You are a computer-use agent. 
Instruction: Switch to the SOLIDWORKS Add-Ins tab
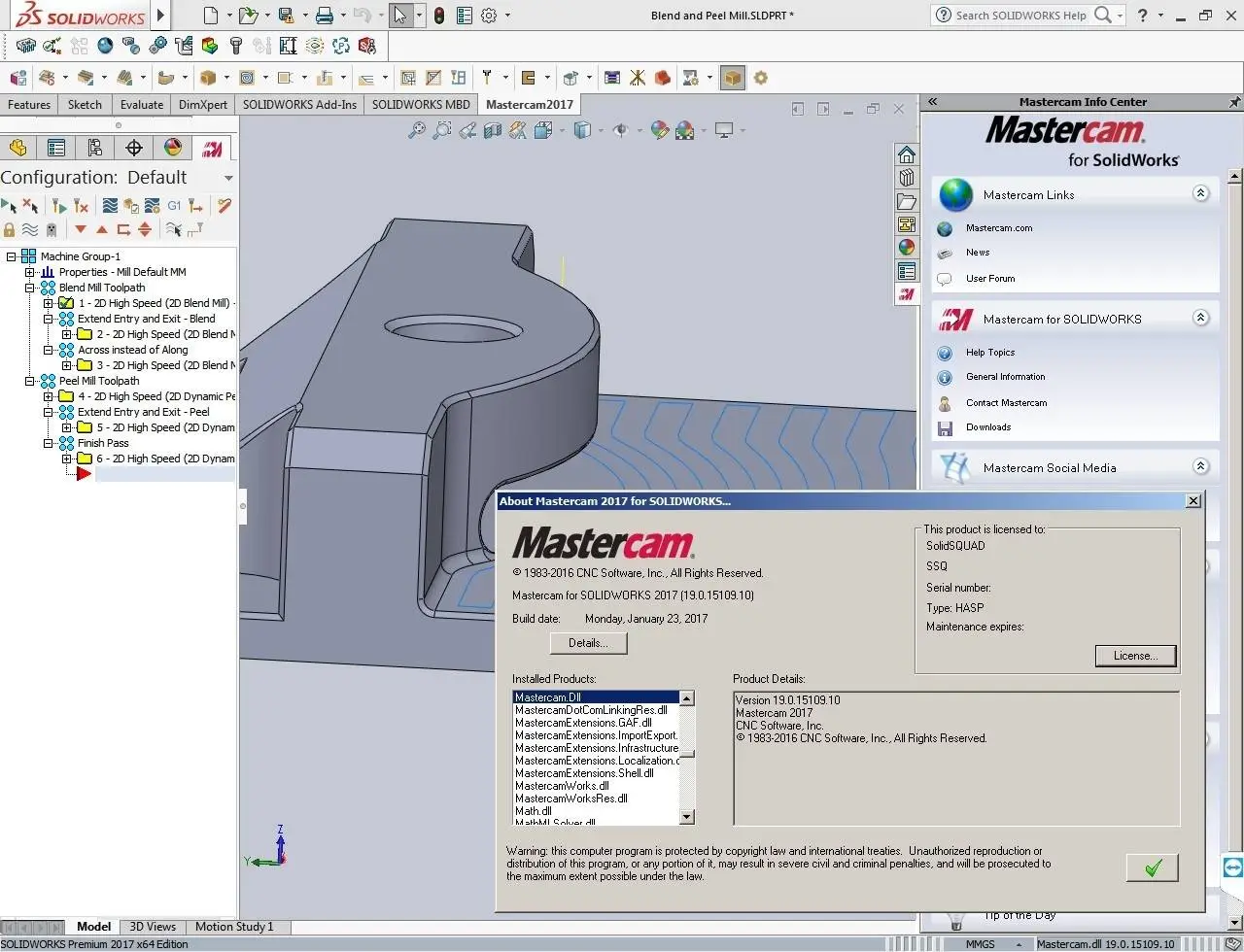299,105
